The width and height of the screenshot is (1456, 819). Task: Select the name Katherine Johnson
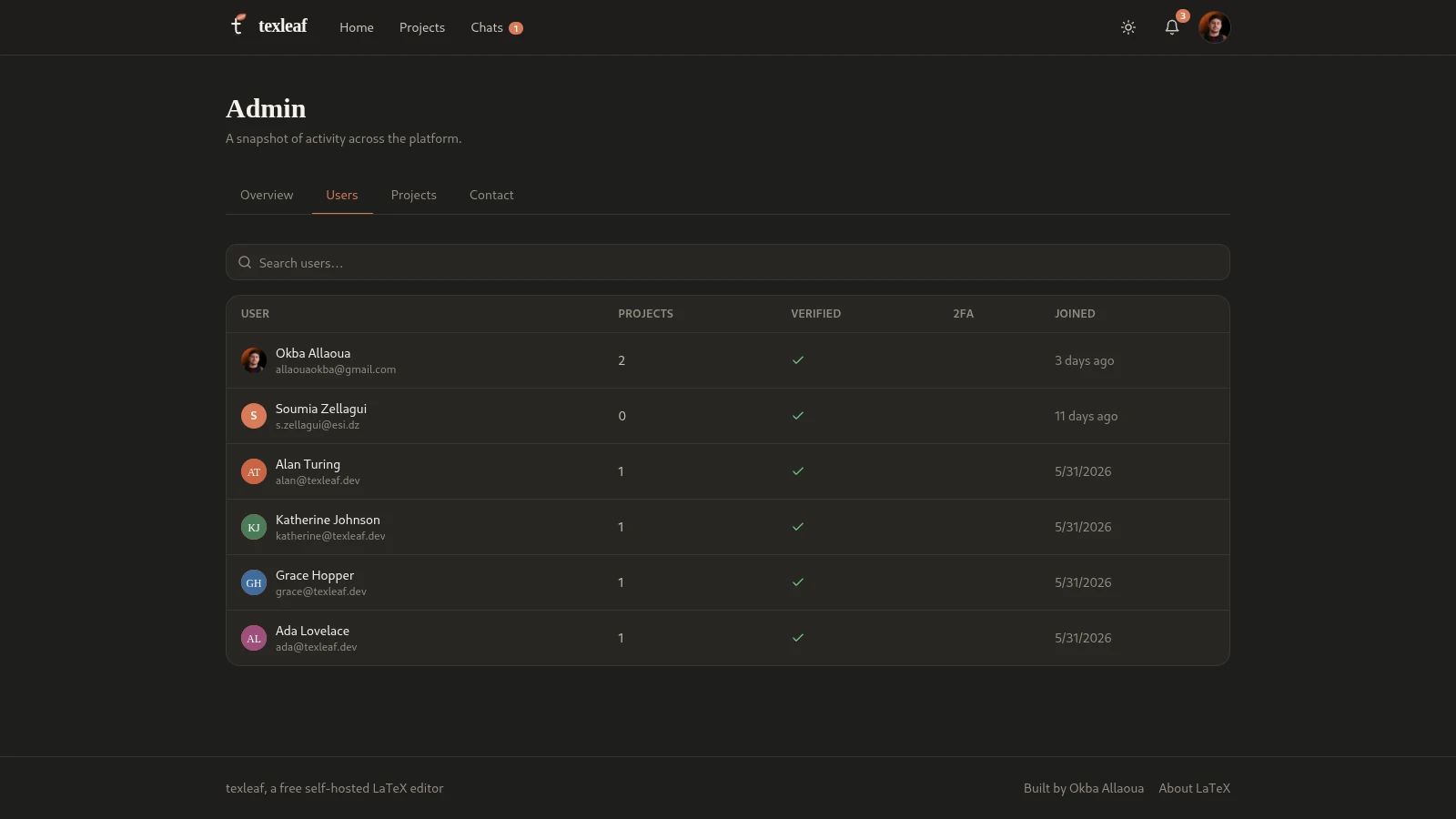point(328,520)
